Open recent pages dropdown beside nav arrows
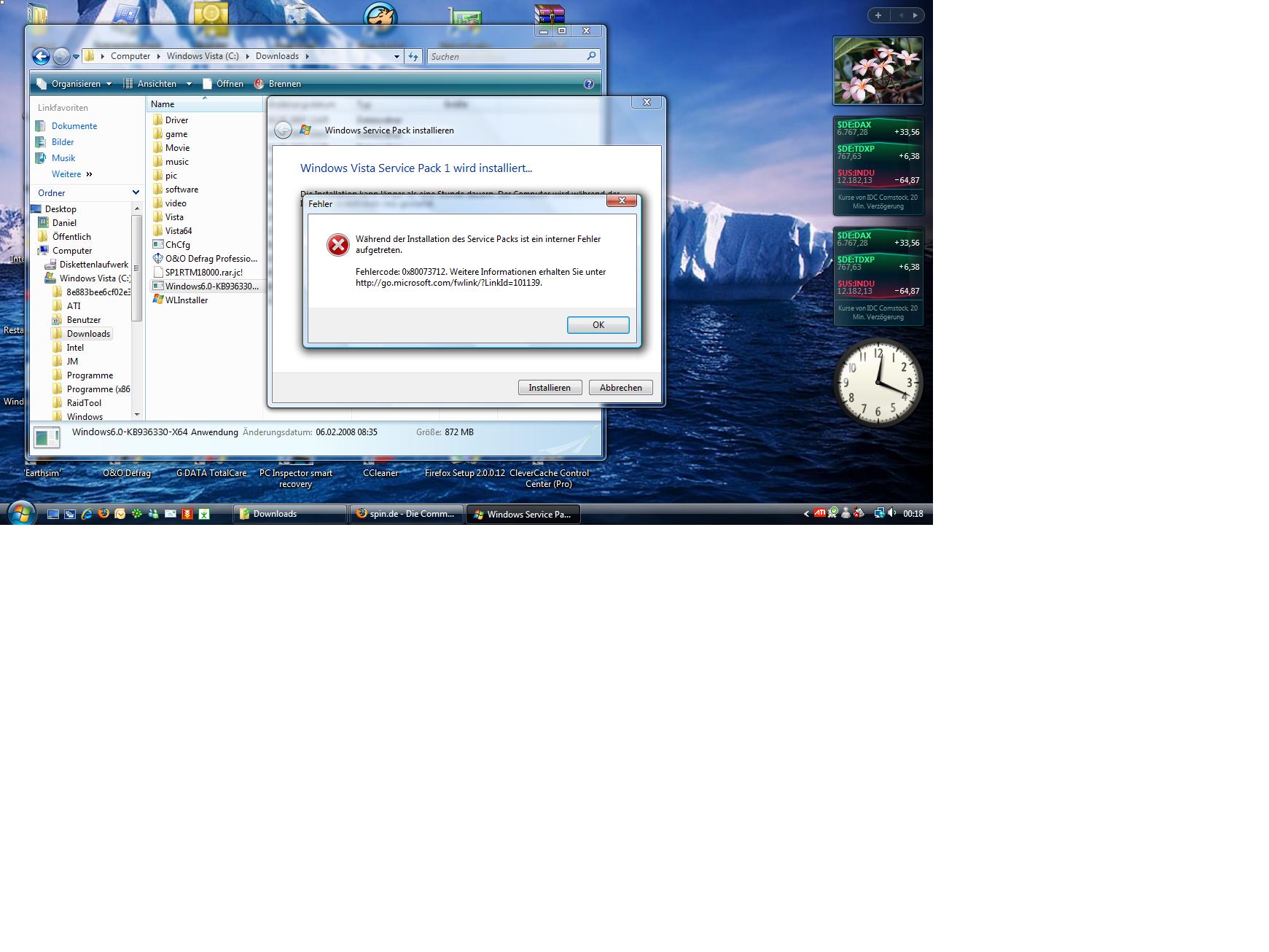This screenshot has height=952, width=1269. (76, 57)
